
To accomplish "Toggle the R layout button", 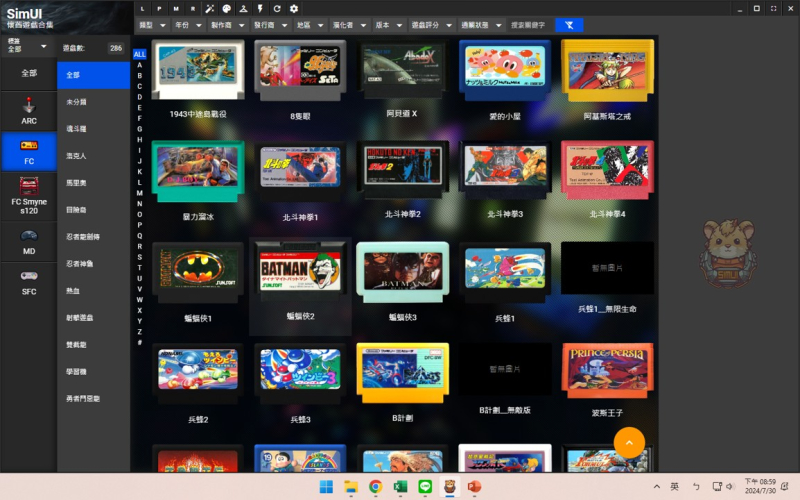I will tap(193, 9).
